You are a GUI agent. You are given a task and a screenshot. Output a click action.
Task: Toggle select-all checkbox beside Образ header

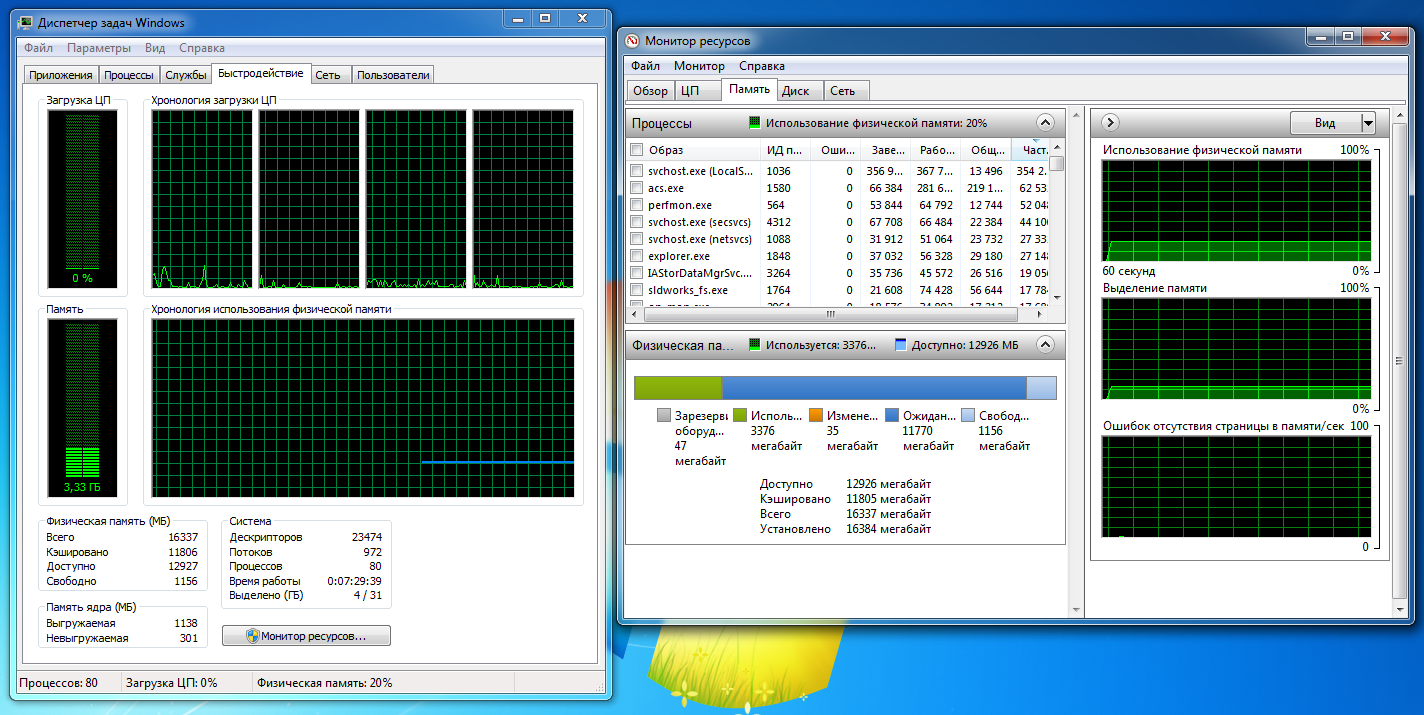click(x=637, y=150)
